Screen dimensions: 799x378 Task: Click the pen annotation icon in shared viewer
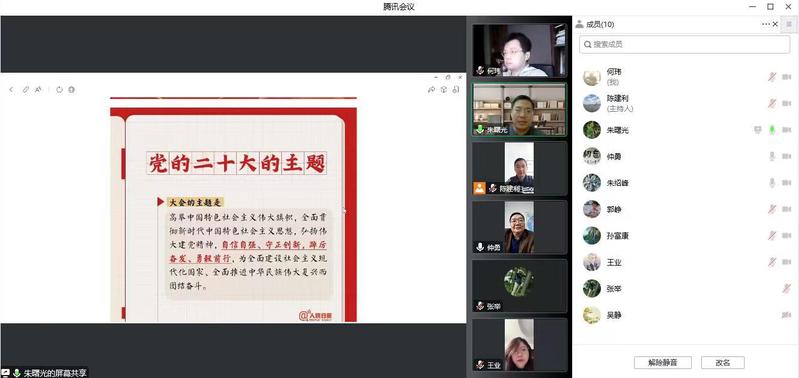[x=25, y=90]
